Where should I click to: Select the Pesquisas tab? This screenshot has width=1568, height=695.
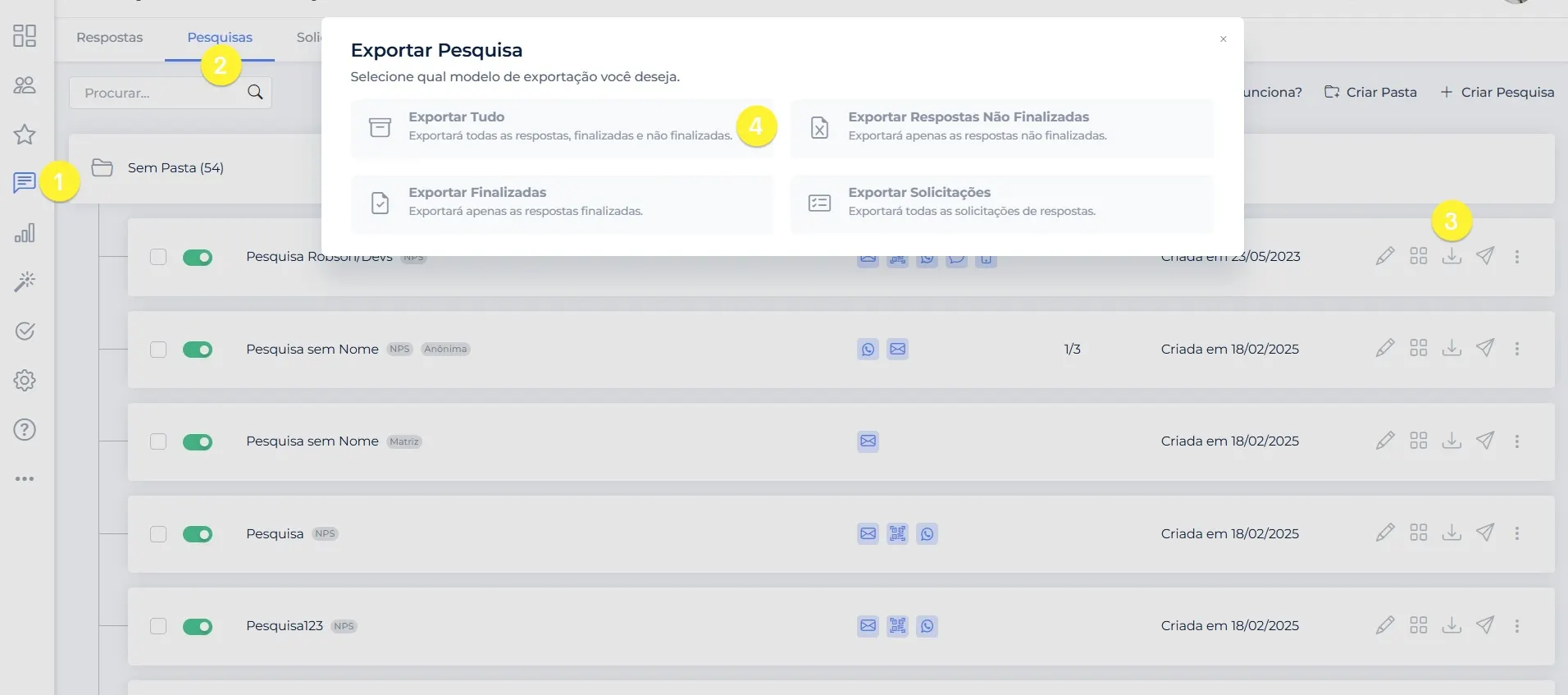pos(219,38)
